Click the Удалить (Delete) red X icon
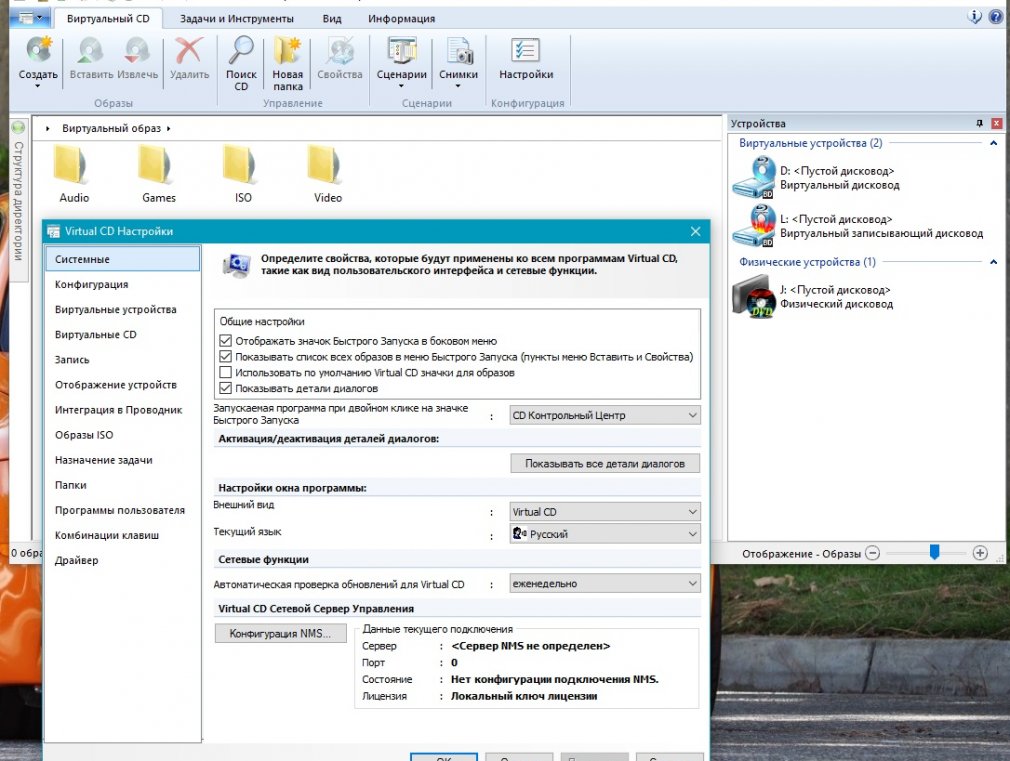1010x761 pixels. [189, 52]
